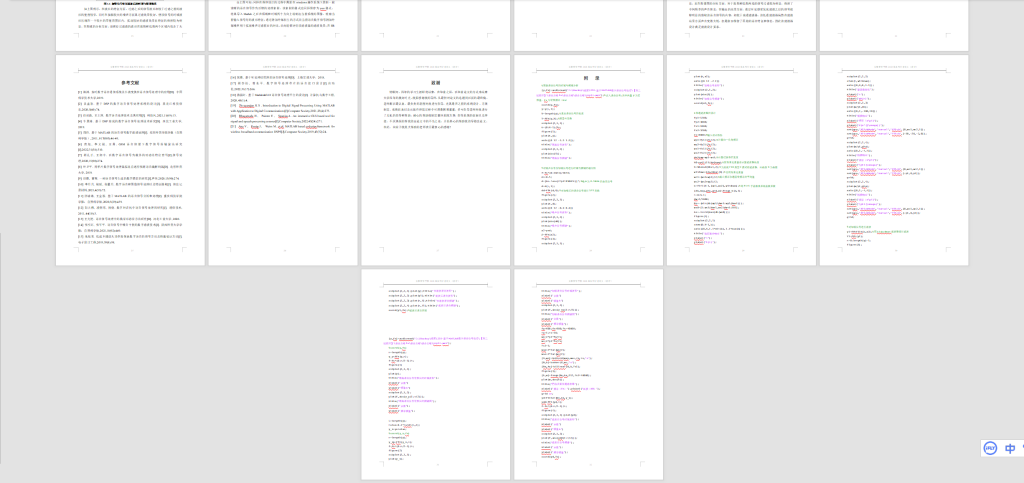This screenshot has width=1024, height=483.
Task: Click the 致谢 heading text
Action: tap(436, 82)
